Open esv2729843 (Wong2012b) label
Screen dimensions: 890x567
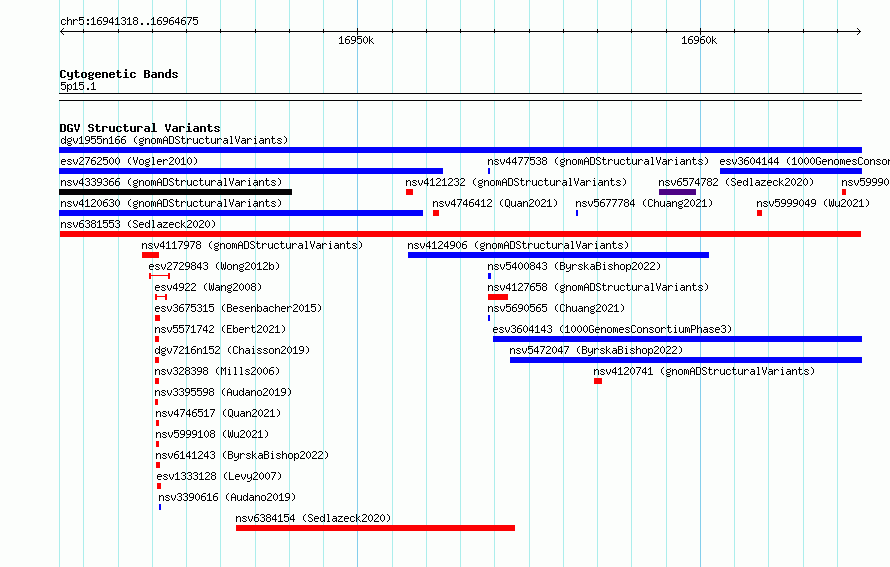tap(214, 266)
